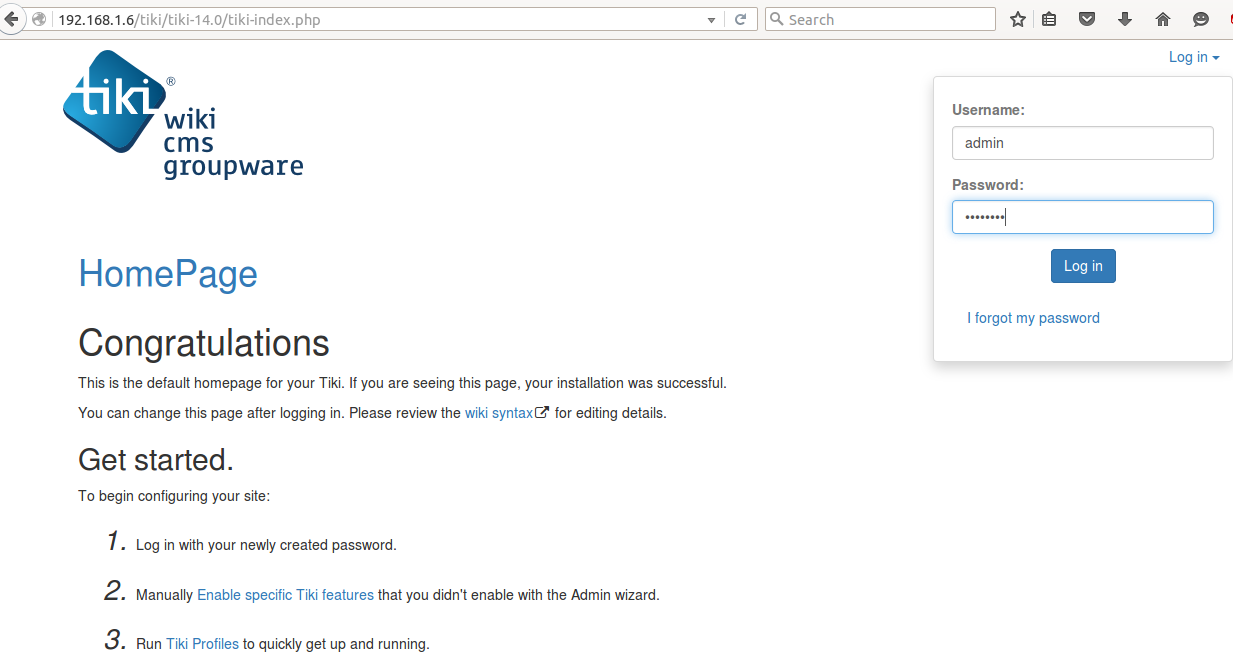This screenshot has width=1233, height=653.
Task: Click the Username: label
Action: click(x=988, y=110)
